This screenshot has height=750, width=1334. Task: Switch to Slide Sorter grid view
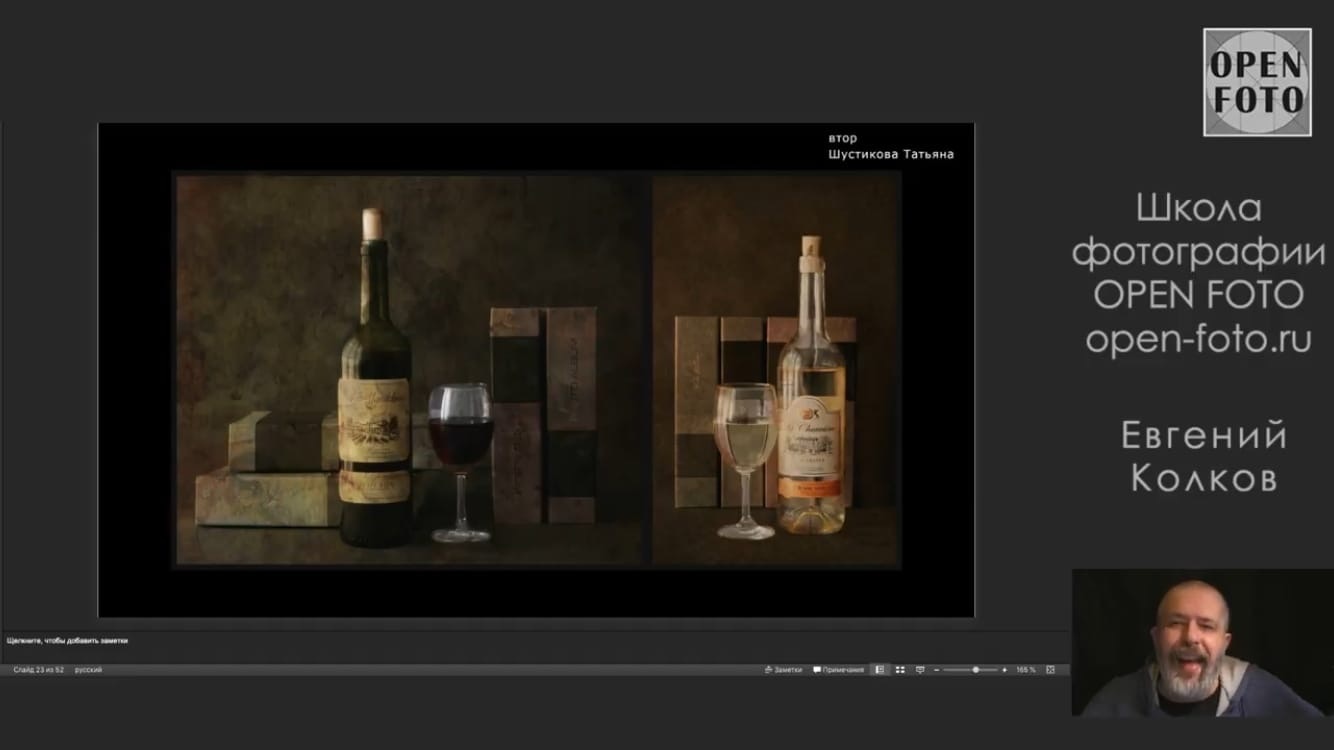point(900,670)
